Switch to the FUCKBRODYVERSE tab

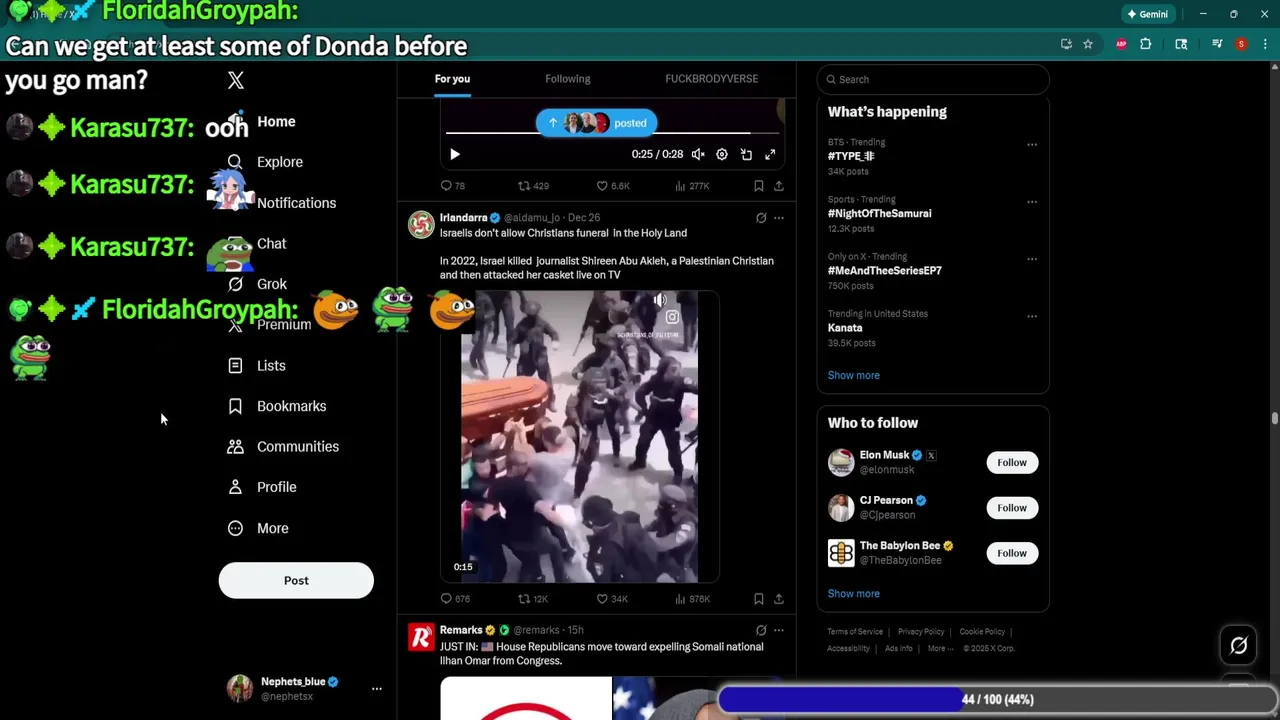[712, 79]
